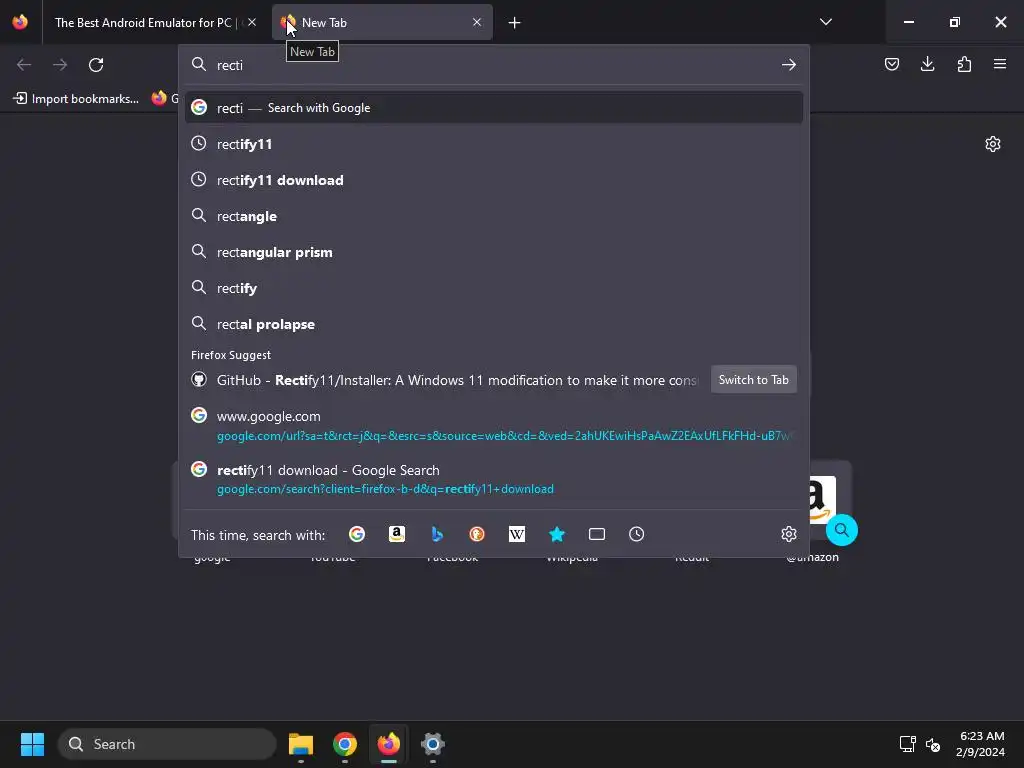Open the Extensions menu
Screen dimensions: 1024x768
coord(964,64)
